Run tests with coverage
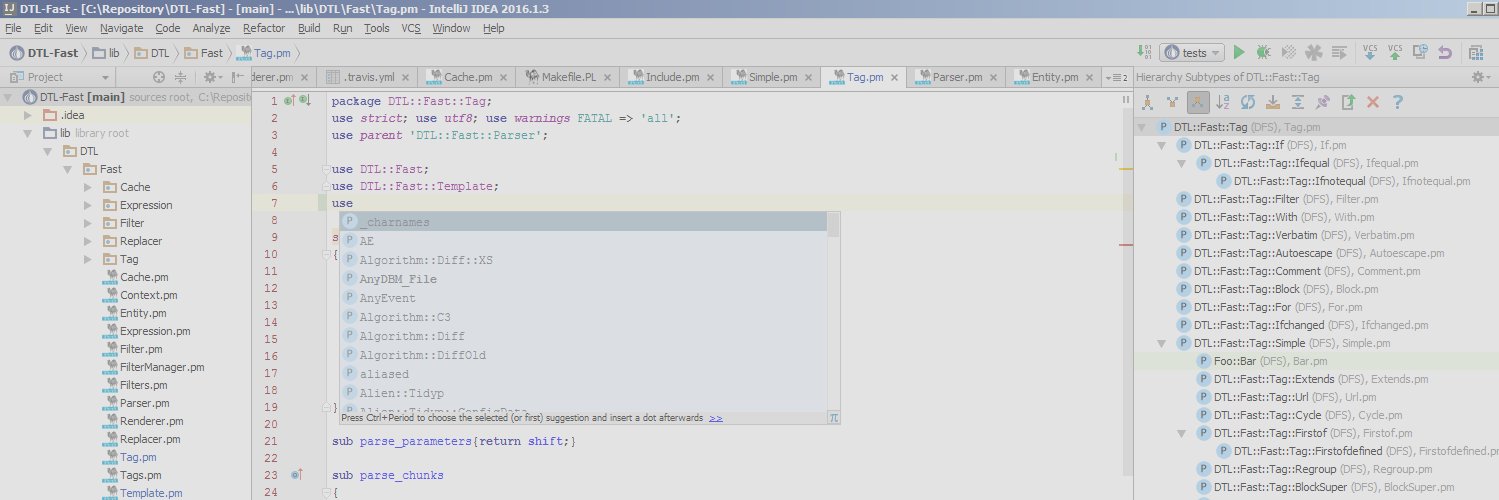Viewport: 1499px width, 500px height. click(x=1289, y=52)
